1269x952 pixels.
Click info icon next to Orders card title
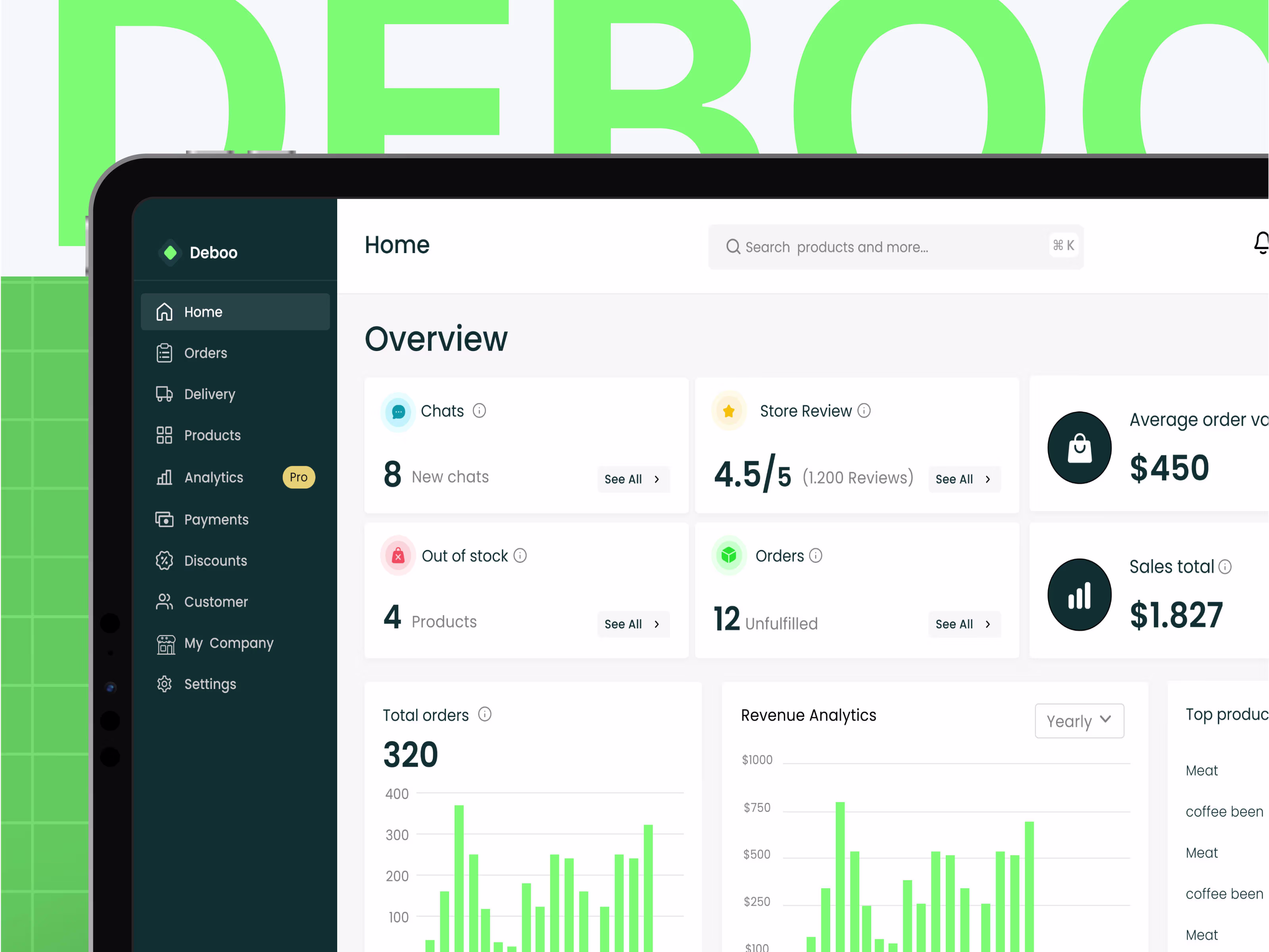[816, 556]
